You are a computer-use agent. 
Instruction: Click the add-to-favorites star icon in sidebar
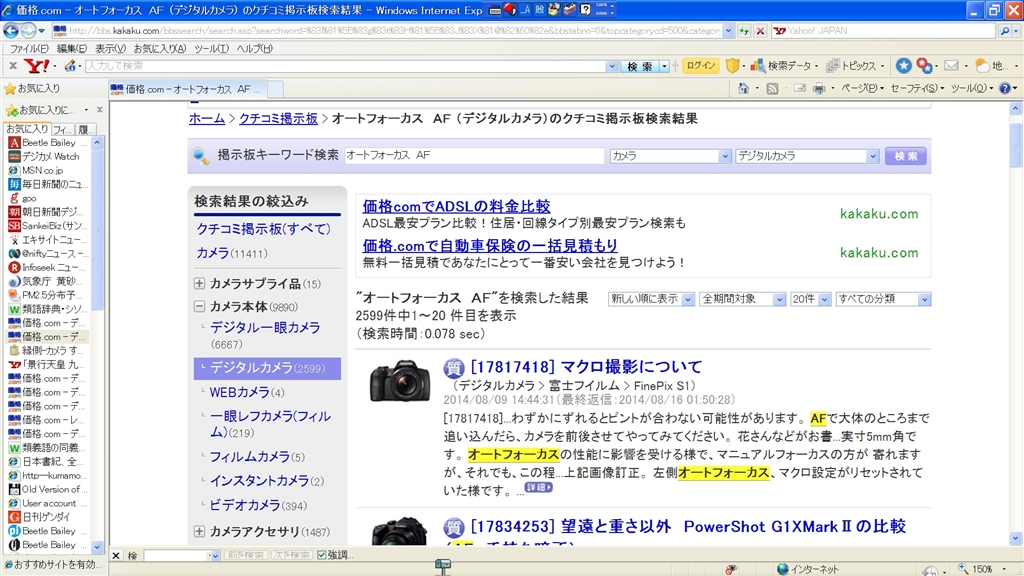click(11, 110)
